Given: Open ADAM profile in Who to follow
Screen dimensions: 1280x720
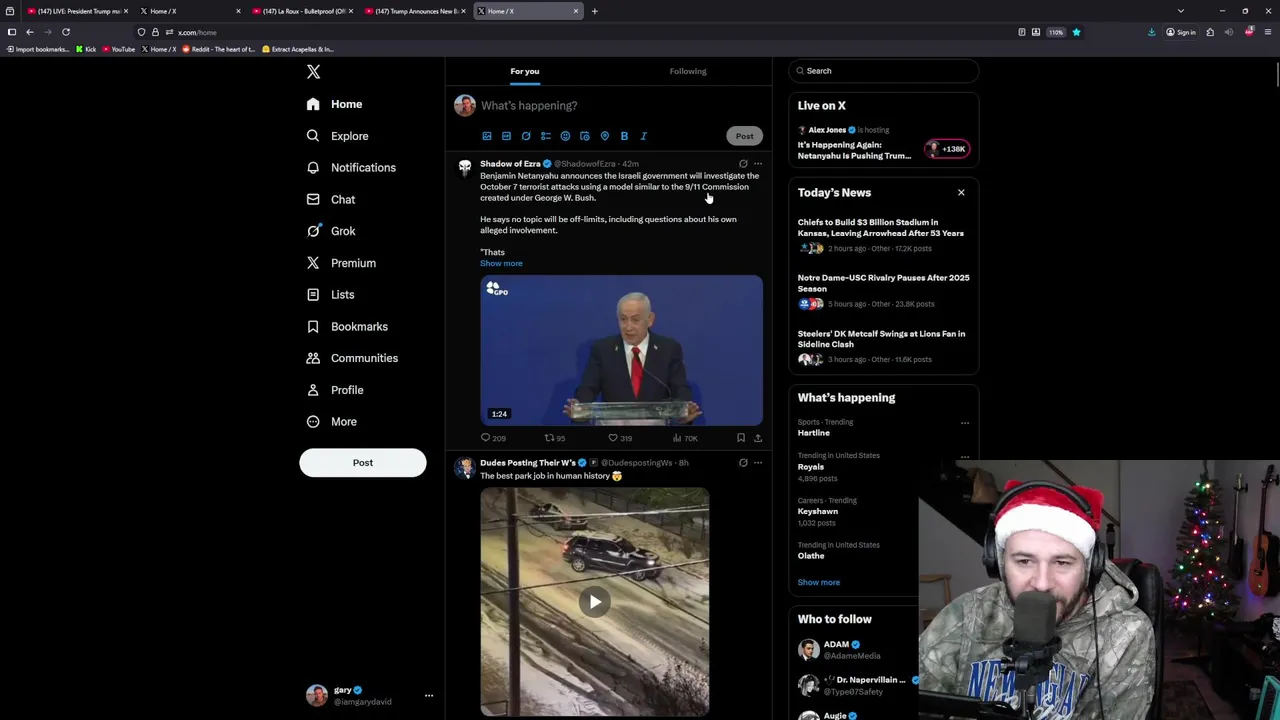Looking at the screenshot, I should (x=837, y=645).
